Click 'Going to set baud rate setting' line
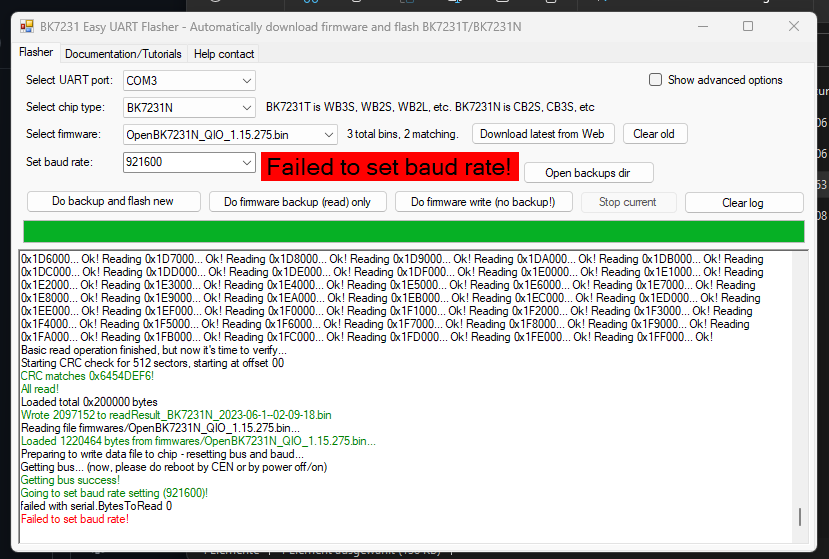Screen dimensions: 829x559 [114, 493]
